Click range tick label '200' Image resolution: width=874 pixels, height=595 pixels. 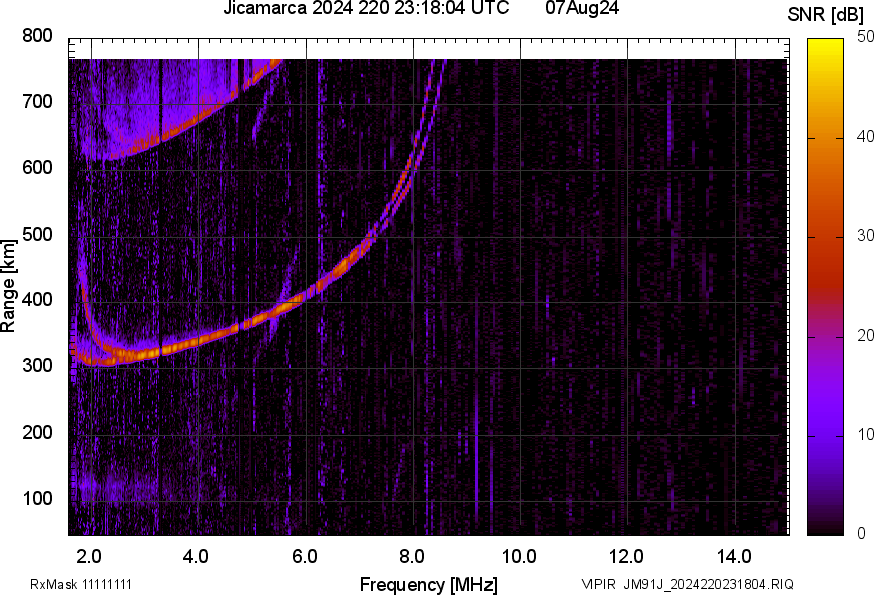pos(37,432)
